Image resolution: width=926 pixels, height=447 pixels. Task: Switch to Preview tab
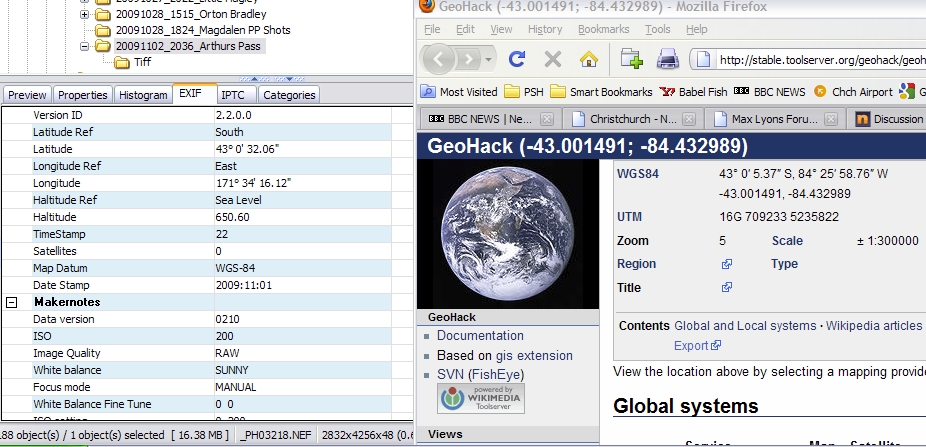27,94
